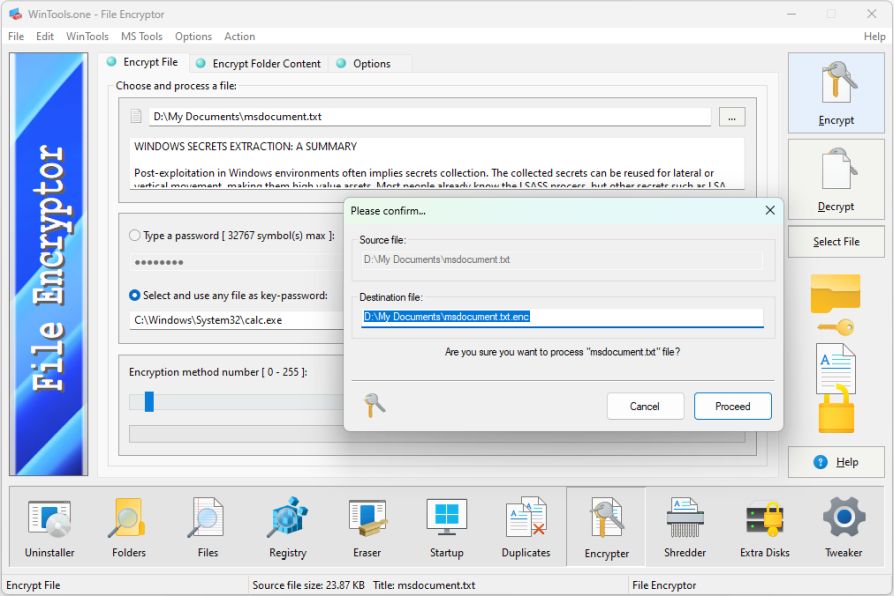Click the Source file field in dialog

click(x=562, y=260)
